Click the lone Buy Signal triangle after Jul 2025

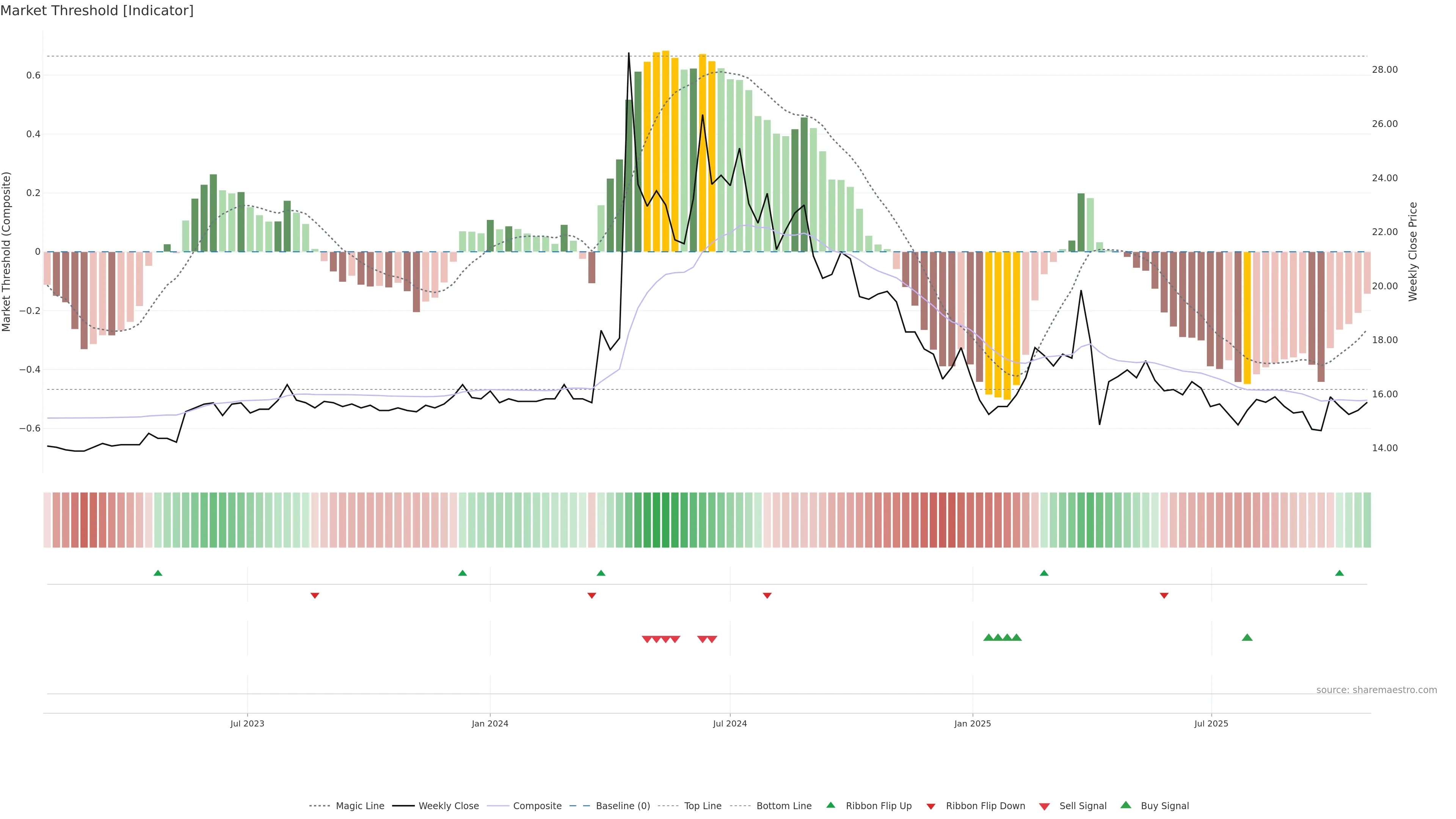pos(1247,637)
